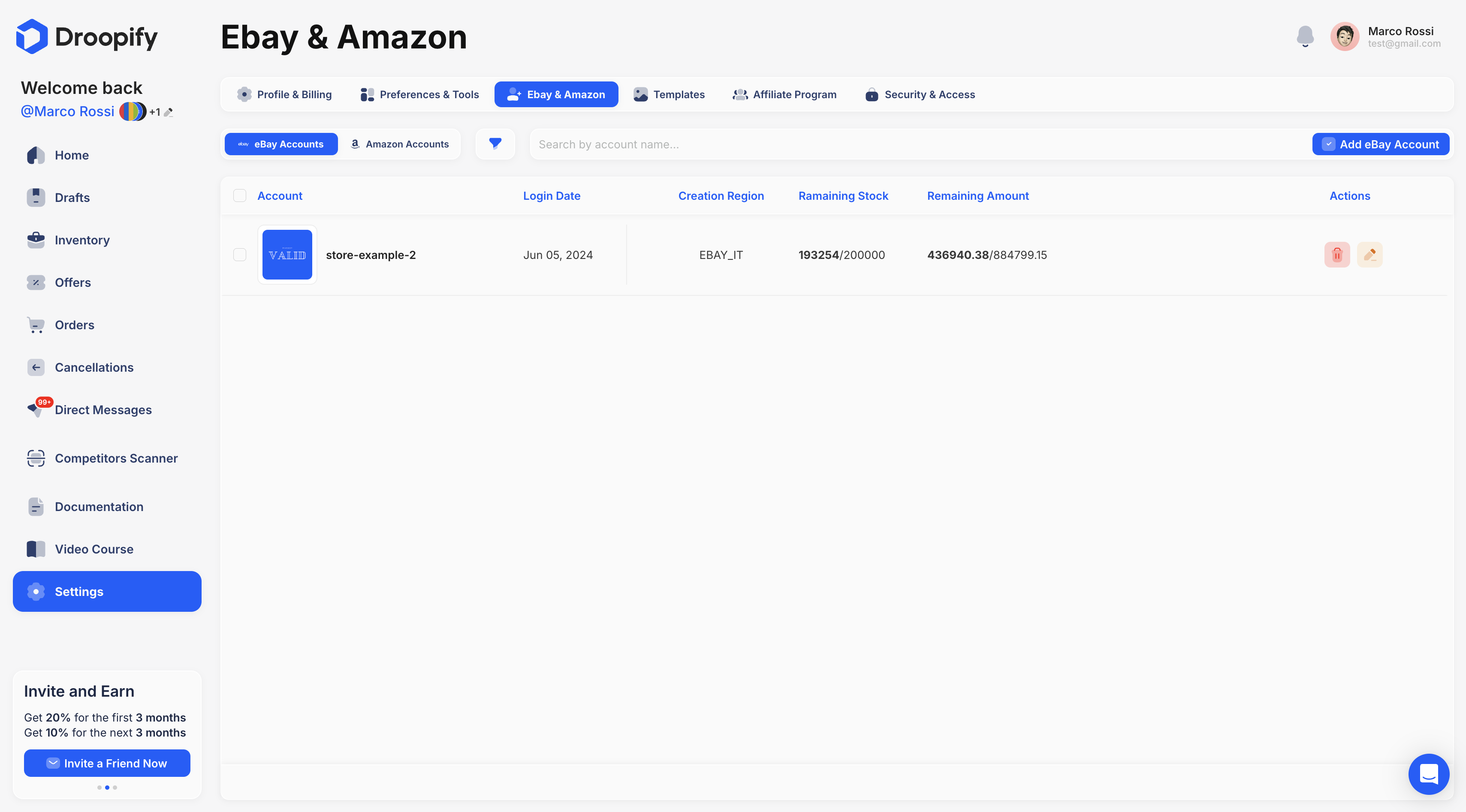Sort by Creation Region column header
This screenshot has width=1466, height=812.
click(x=721, y=196)
